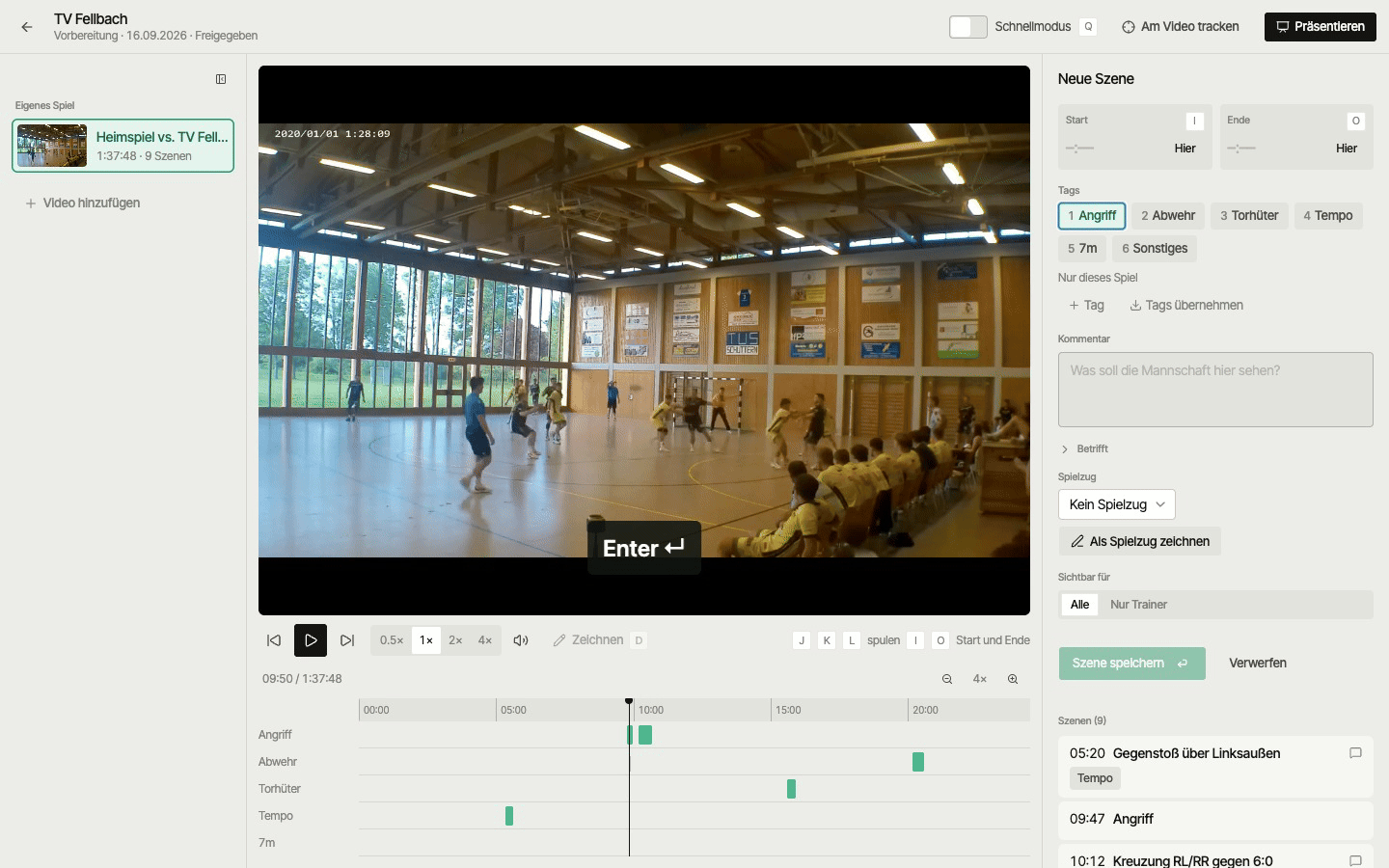
Task: Toggle the 7m tag
Action: tap(1082, 248)
